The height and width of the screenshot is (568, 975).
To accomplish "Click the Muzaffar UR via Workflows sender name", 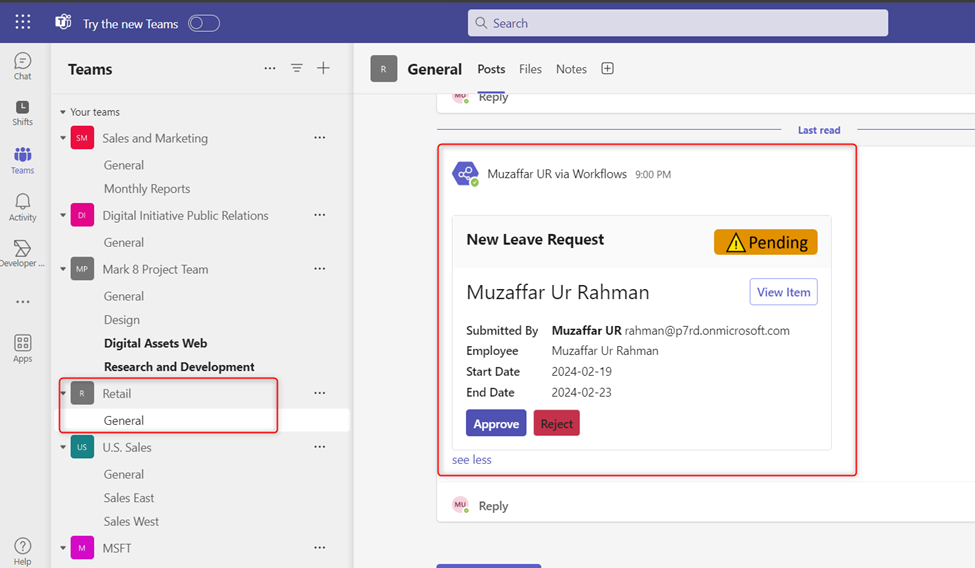I will [x=557, y=174].
